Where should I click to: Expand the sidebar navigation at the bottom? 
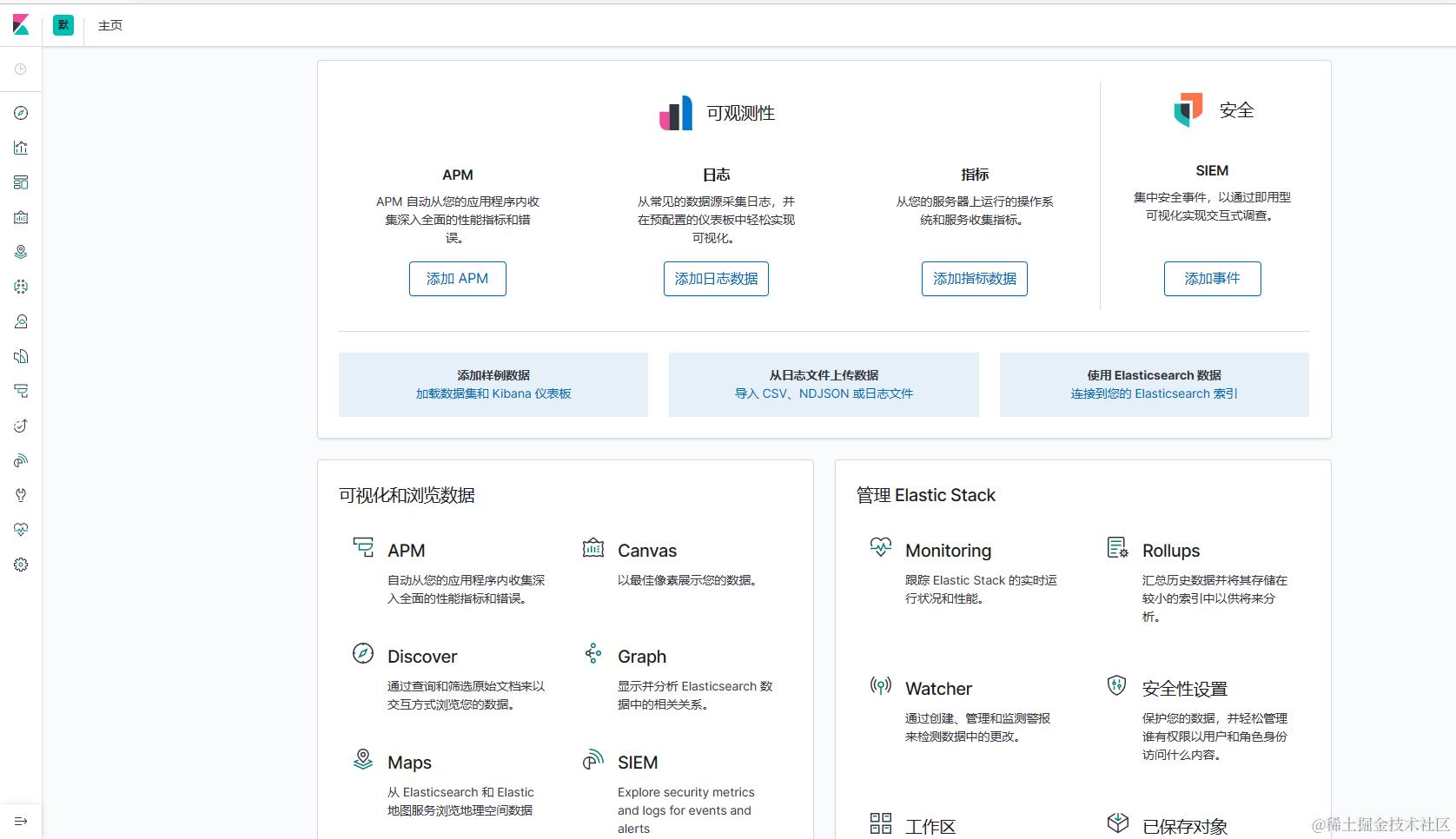click(x=21, y=821)
